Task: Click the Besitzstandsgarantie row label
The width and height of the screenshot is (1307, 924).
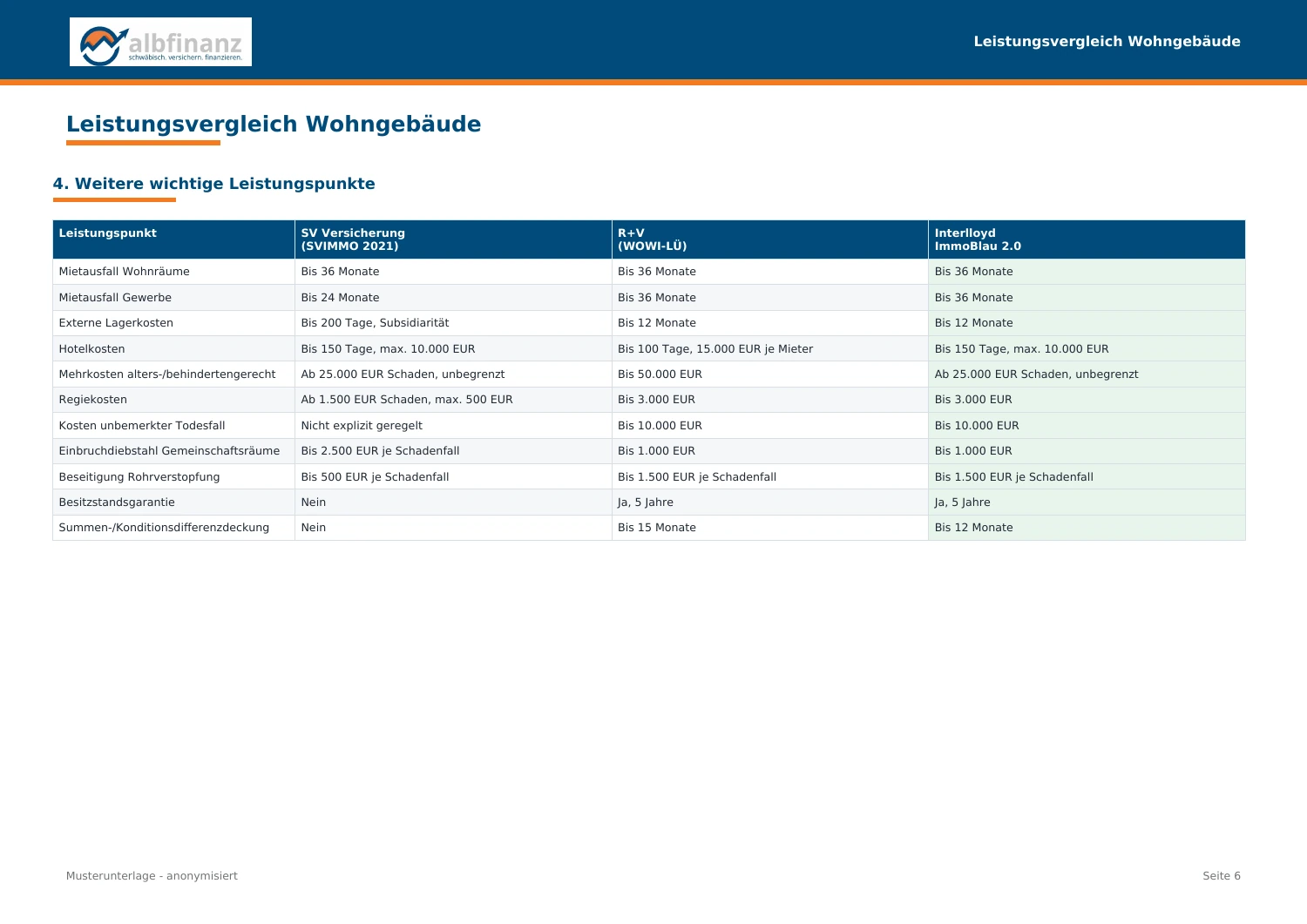Action: [x=117, y=502]
